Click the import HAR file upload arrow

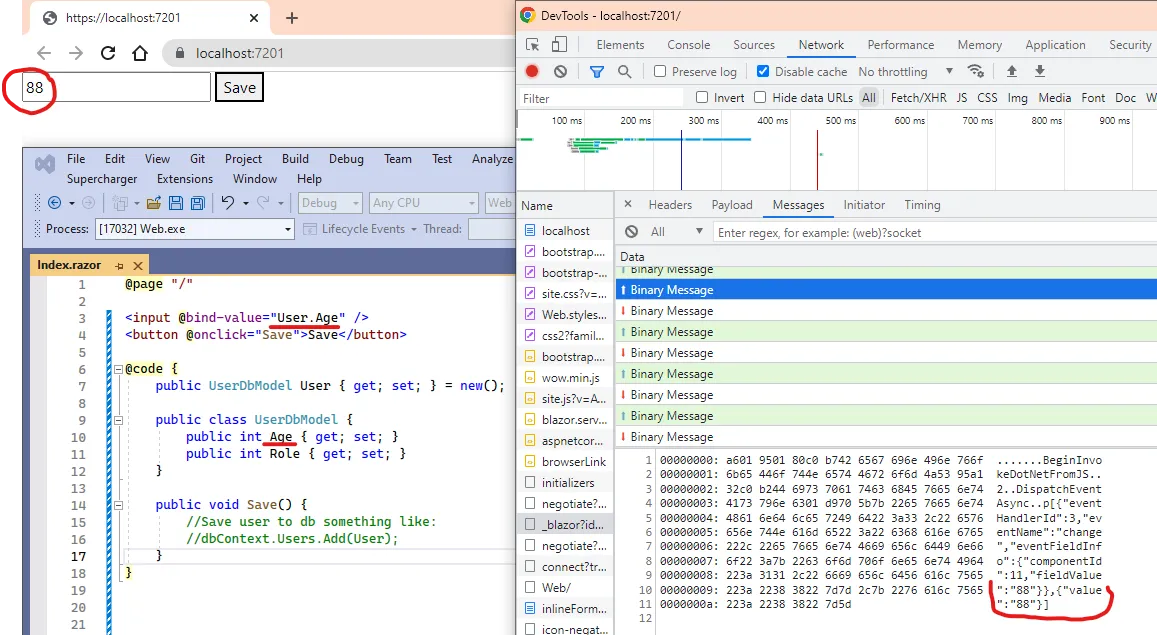1011,71
